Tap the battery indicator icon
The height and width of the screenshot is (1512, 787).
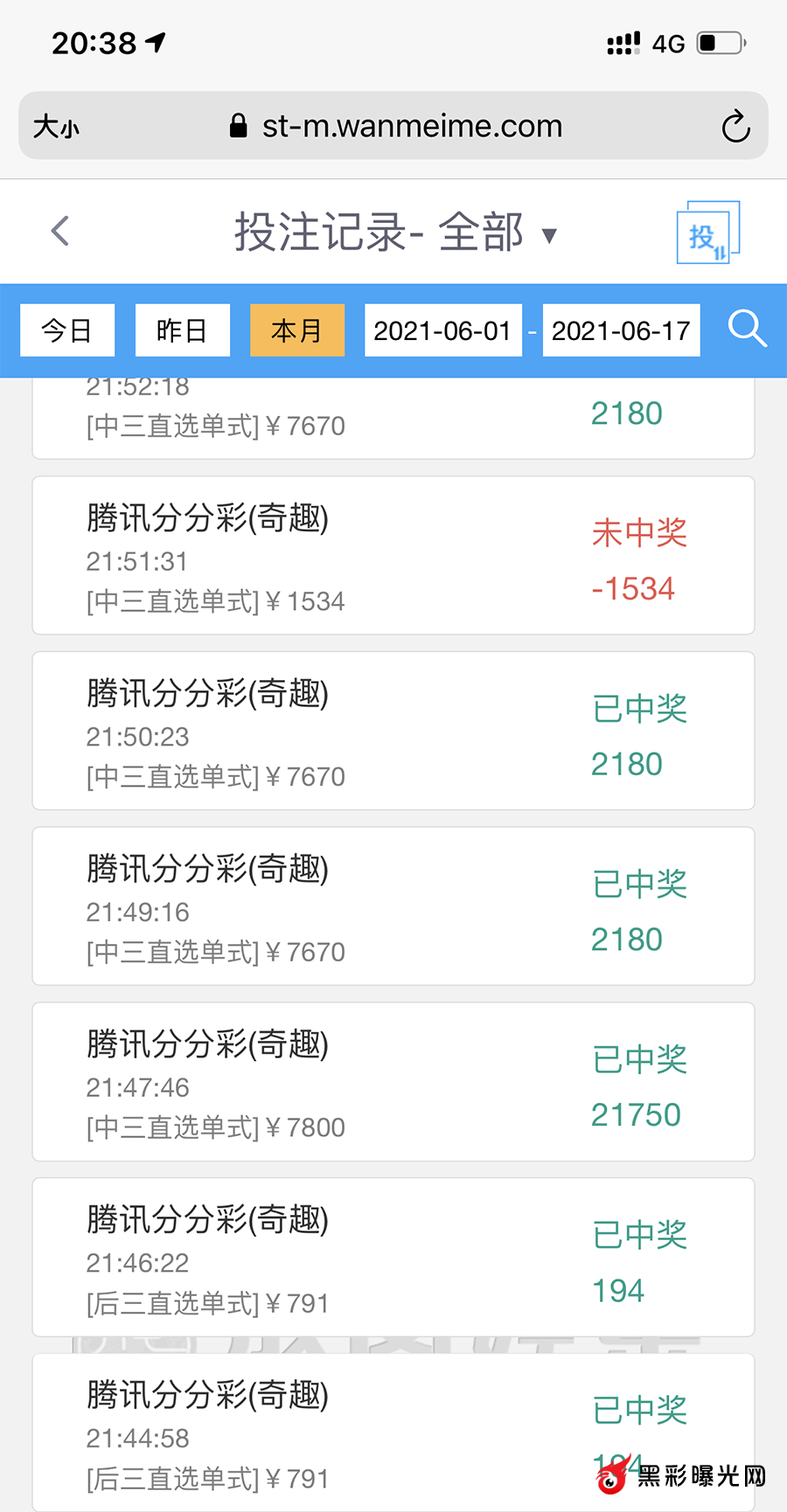tap(721, 43)
